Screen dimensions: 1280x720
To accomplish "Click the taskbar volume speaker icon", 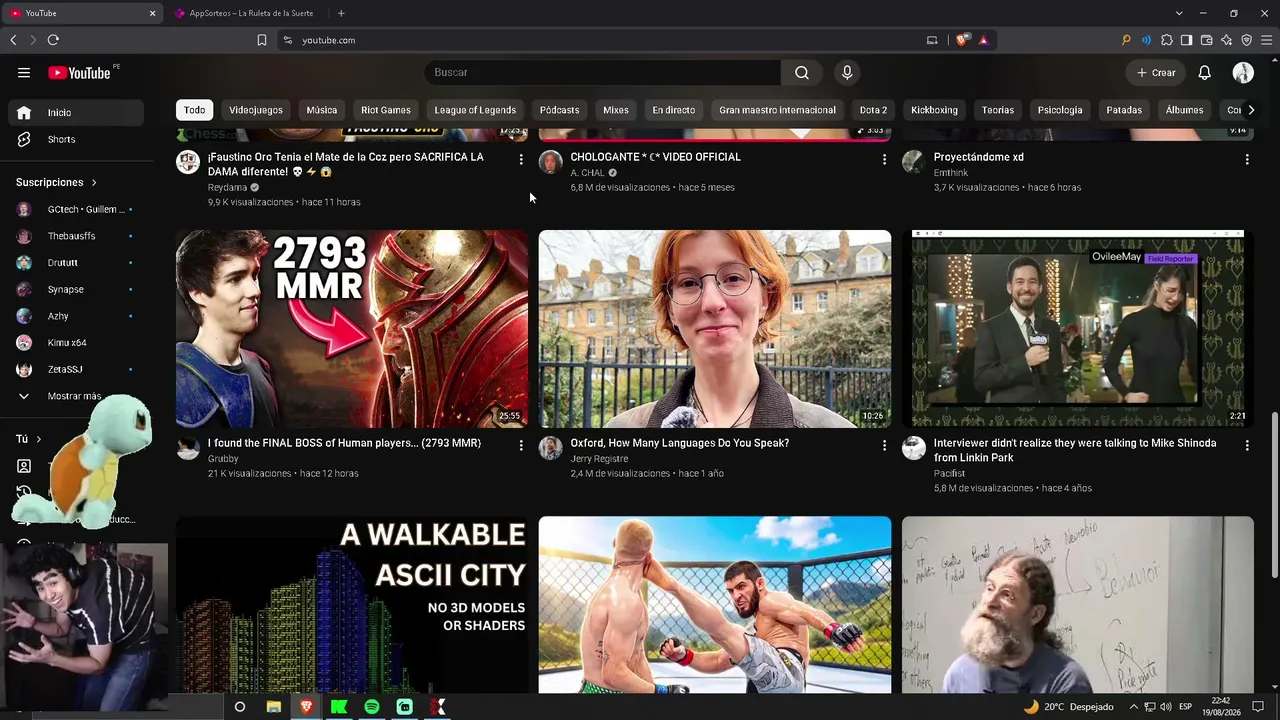I will point(1166,707).
